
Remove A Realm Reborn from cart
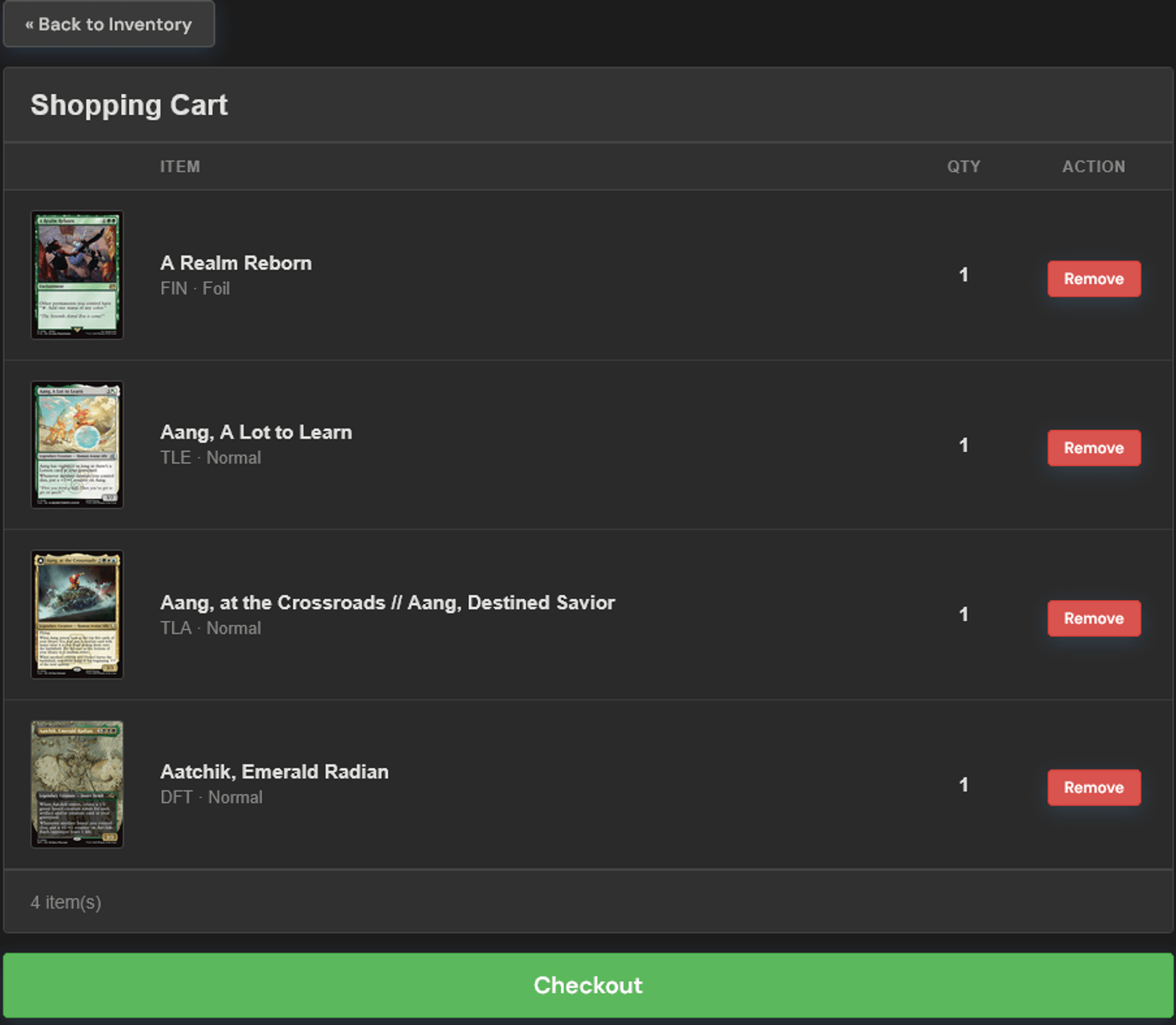click(1094, 279)
